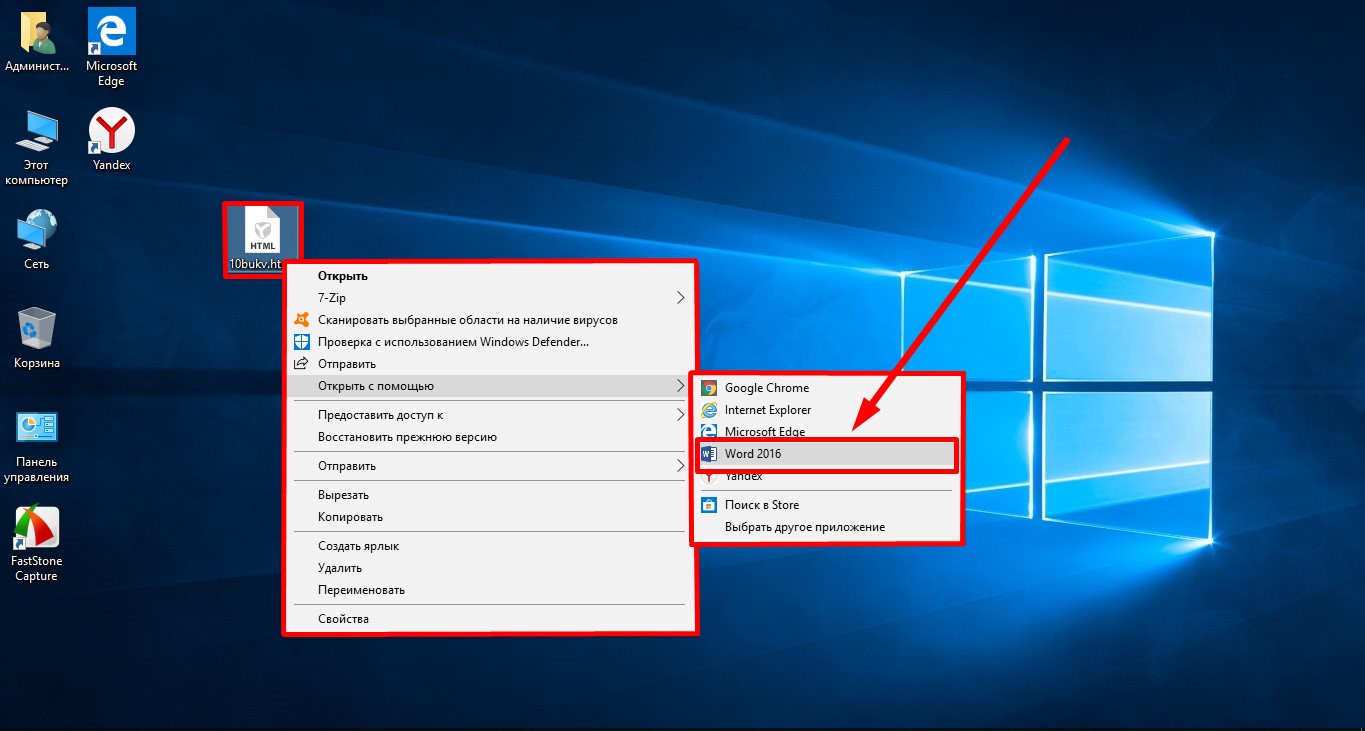The image size is (1365, 731).
Task: Expand the 7-Zip submenu arrow
Action: pos(680,298)
